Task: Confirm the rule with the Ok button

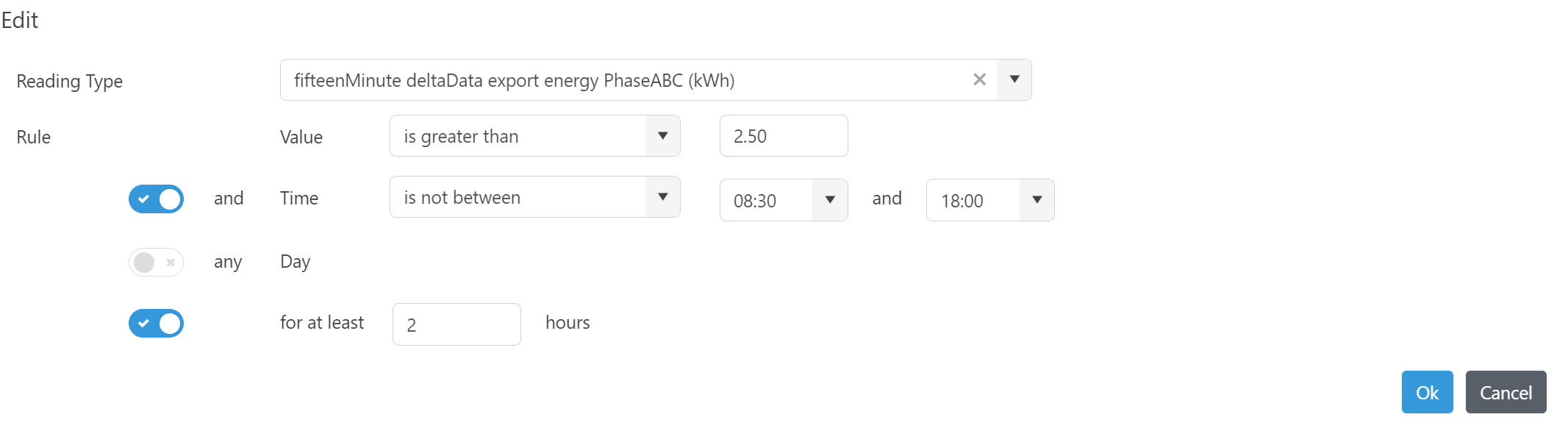Action: click(x=1427, y=393)
